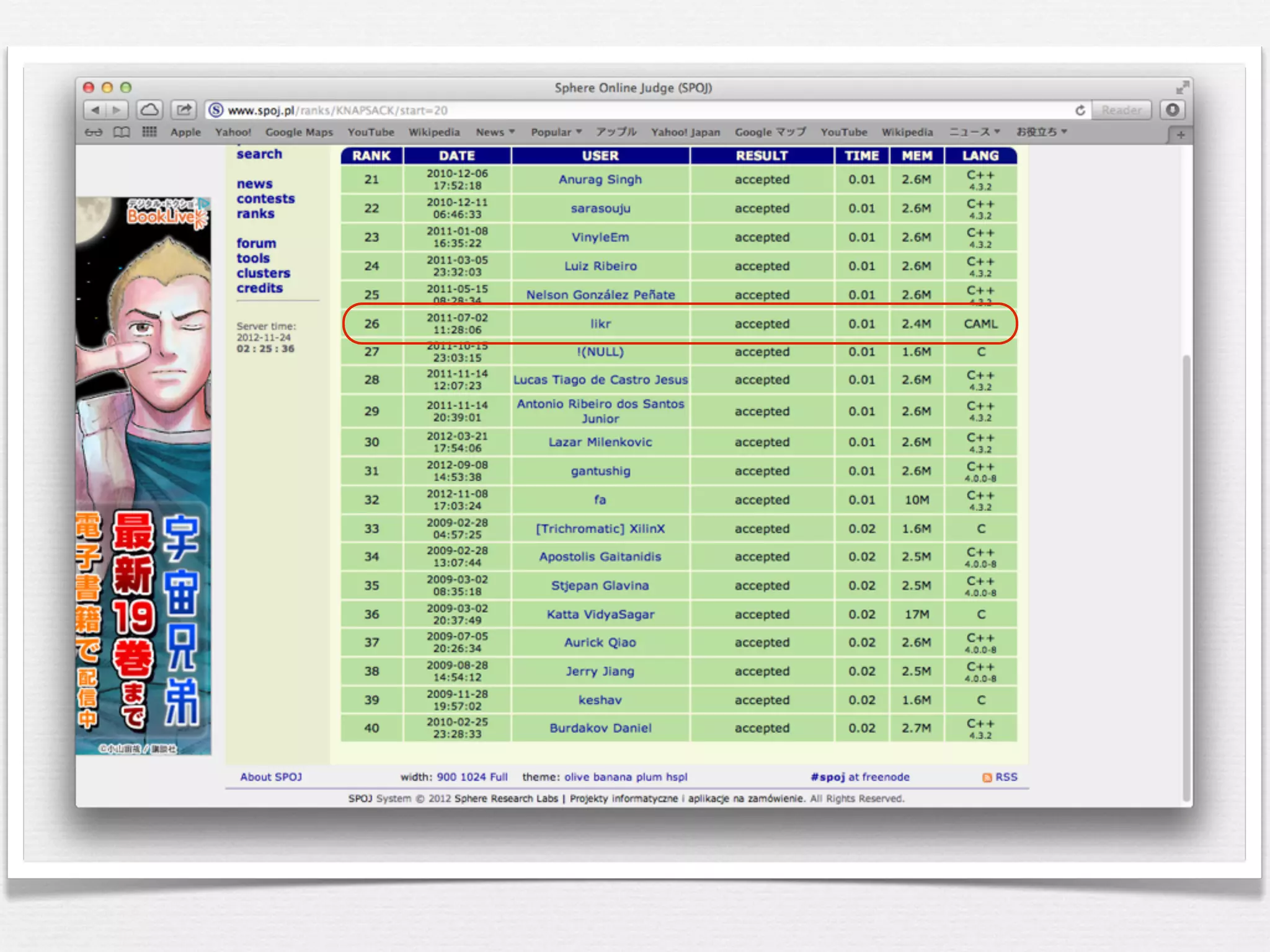Click the Safari back arrow button
Screen dimensions: 1270x952
(95, 110)
